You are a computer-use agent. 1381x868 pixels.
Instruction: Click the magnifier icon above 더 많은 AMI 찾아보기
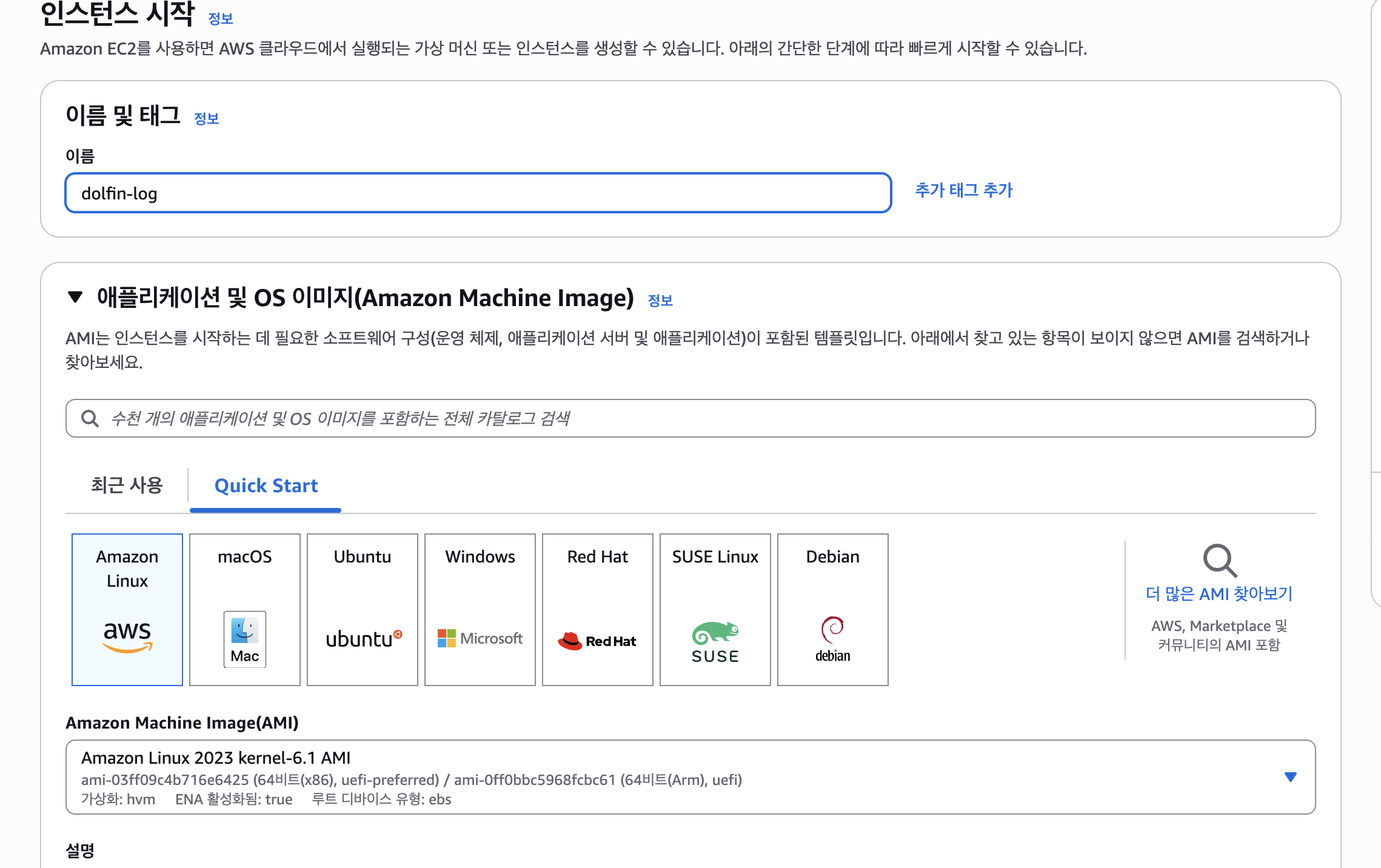(x=1219, y=559)
